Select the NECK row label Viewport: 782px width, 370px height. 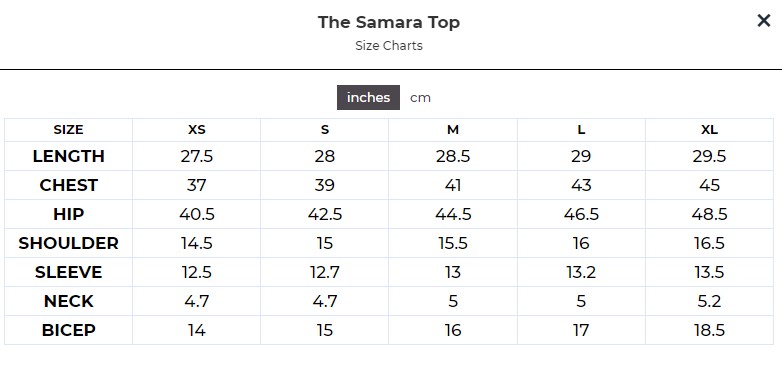[68, 301]
